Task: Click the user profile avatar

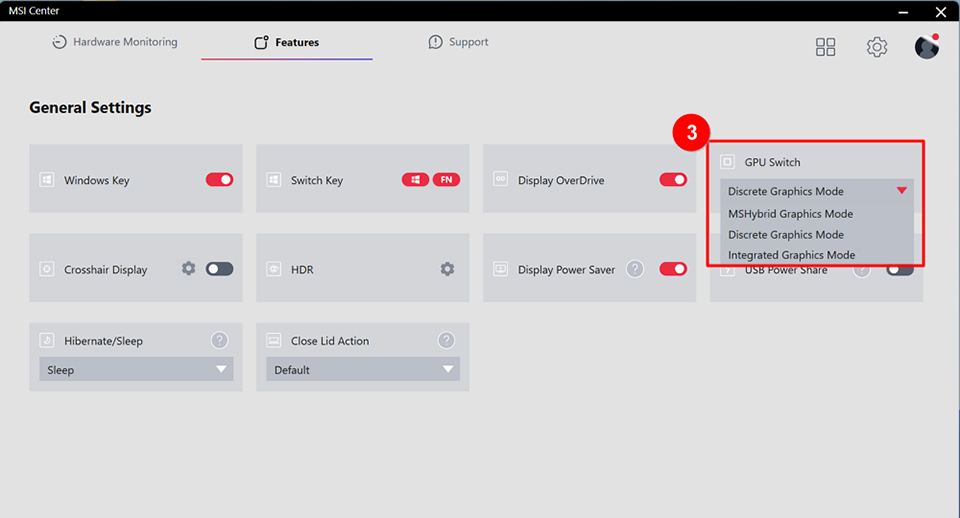Action: [927, 47]
